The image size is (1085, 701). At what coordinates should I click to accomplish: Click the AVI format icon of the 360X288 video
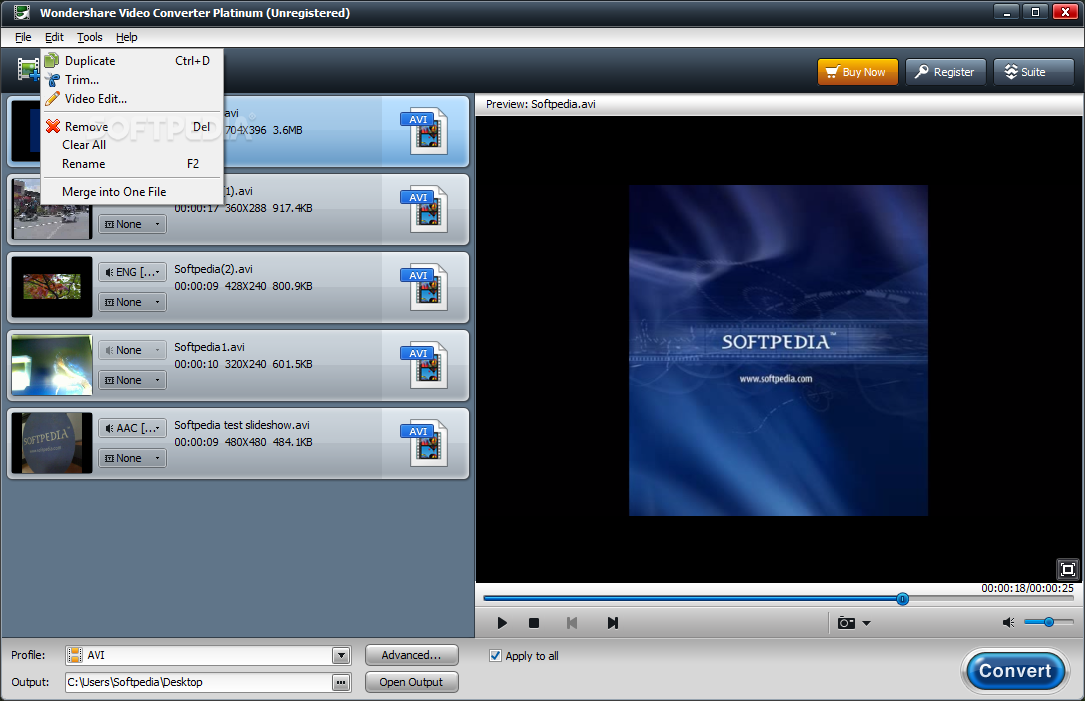point(424,209)
